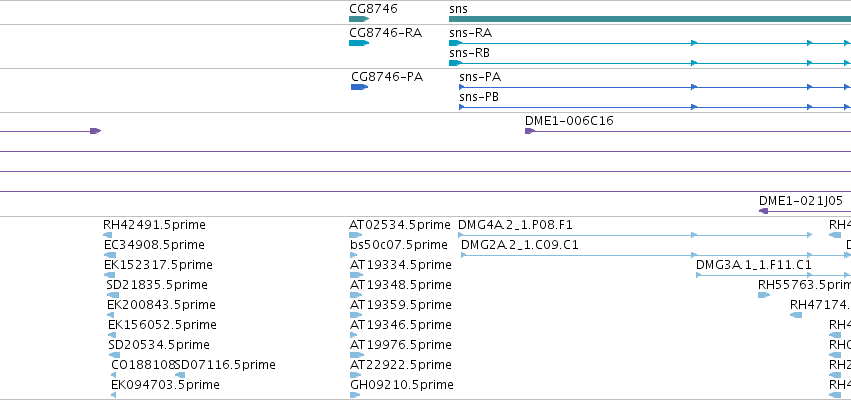This screenshot has width=851, height=400.
Task: Click the CG8746-RA transcript arrow
Action: pos(359,43)
